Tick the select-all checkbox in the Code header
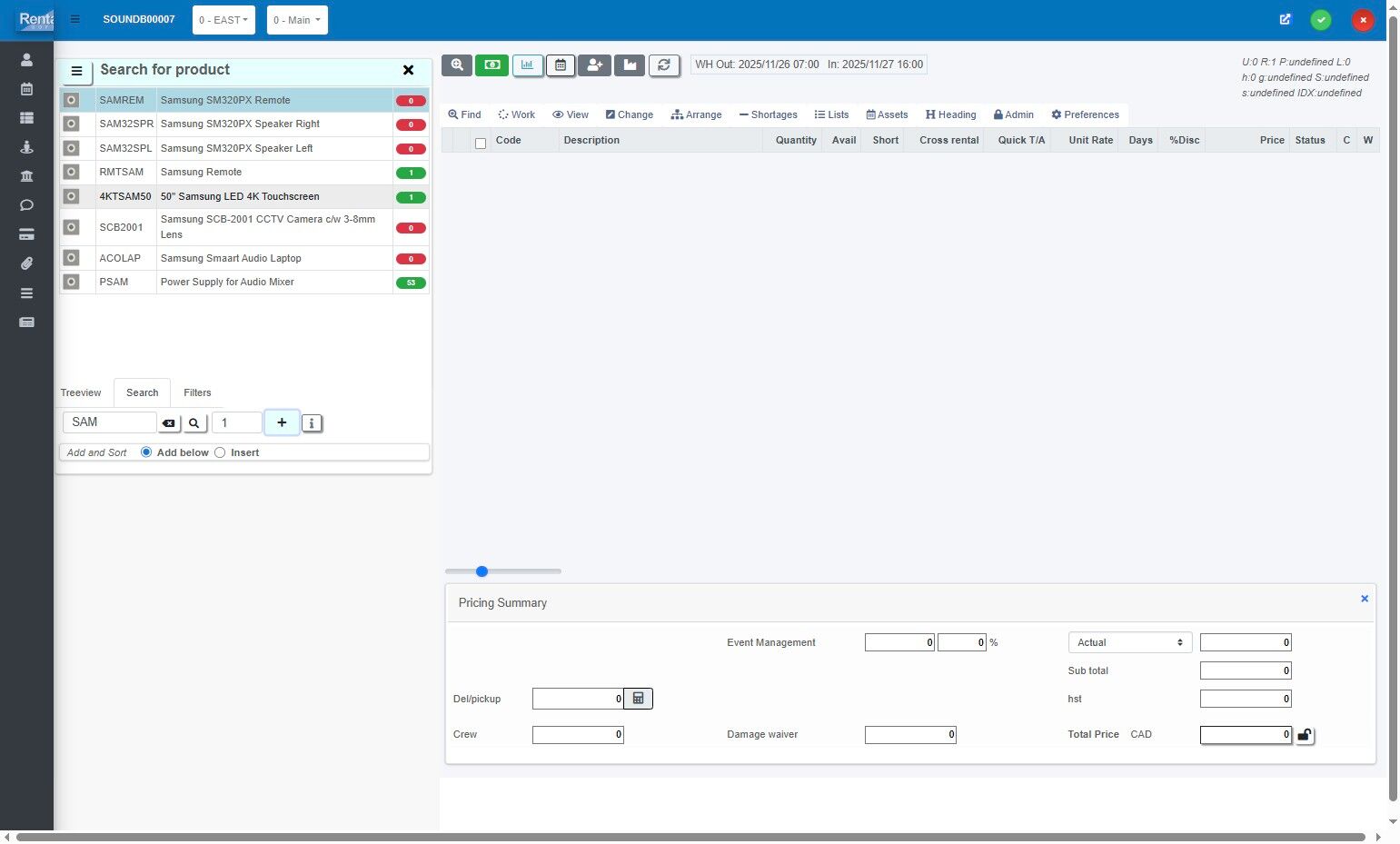Viewport: 1400px width, 844px height. (x=481, y=144)
